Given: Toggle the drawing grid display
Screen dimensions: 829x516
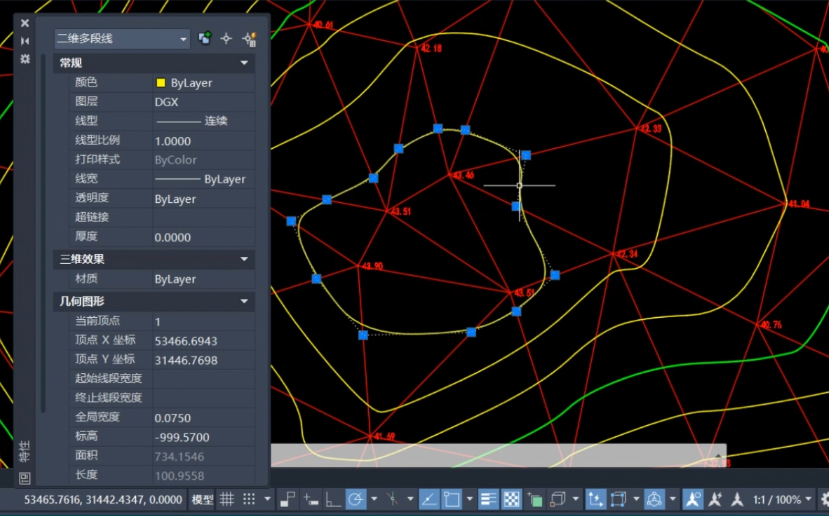Looking at the screenshot, I should pyautogui.click(x=227, y=498).
